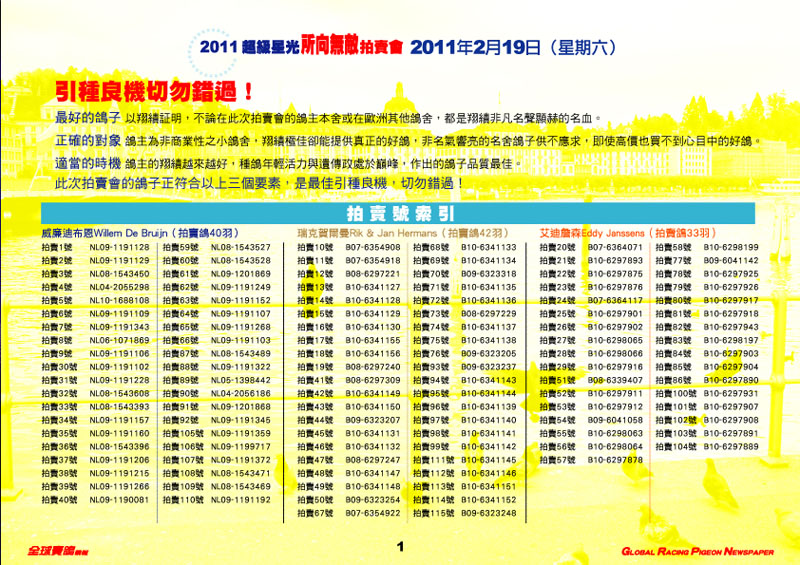The height and width of the screenshot is (565, 800).
Task: Click ring number B07-6364117
Action: (615, 300)
